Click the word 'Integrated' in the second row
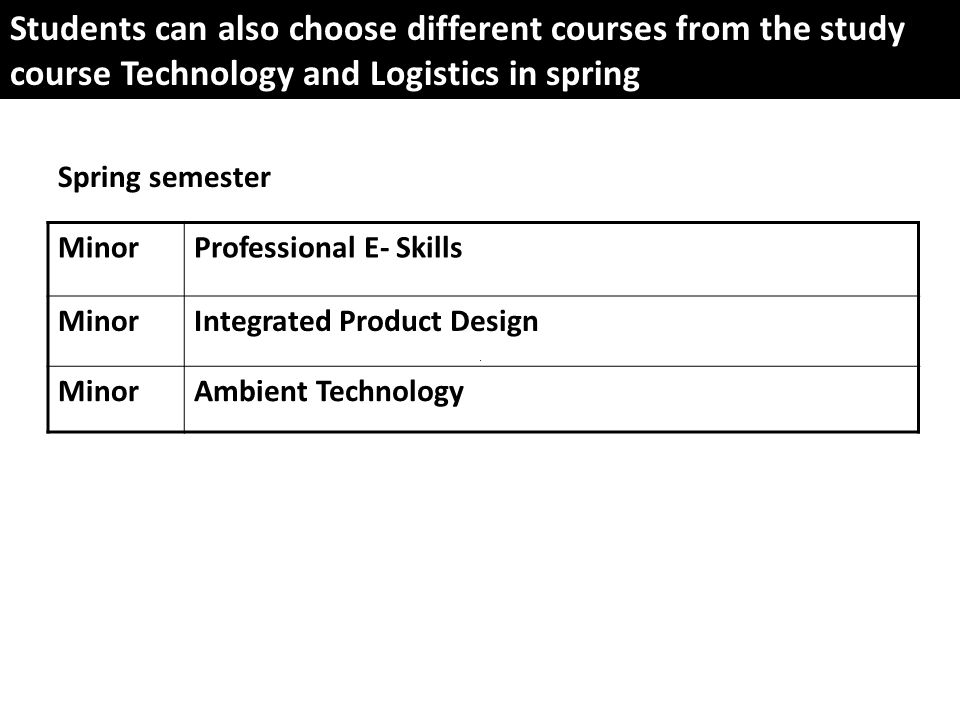This screenshot has width=960, height=720. coord(262,322)
